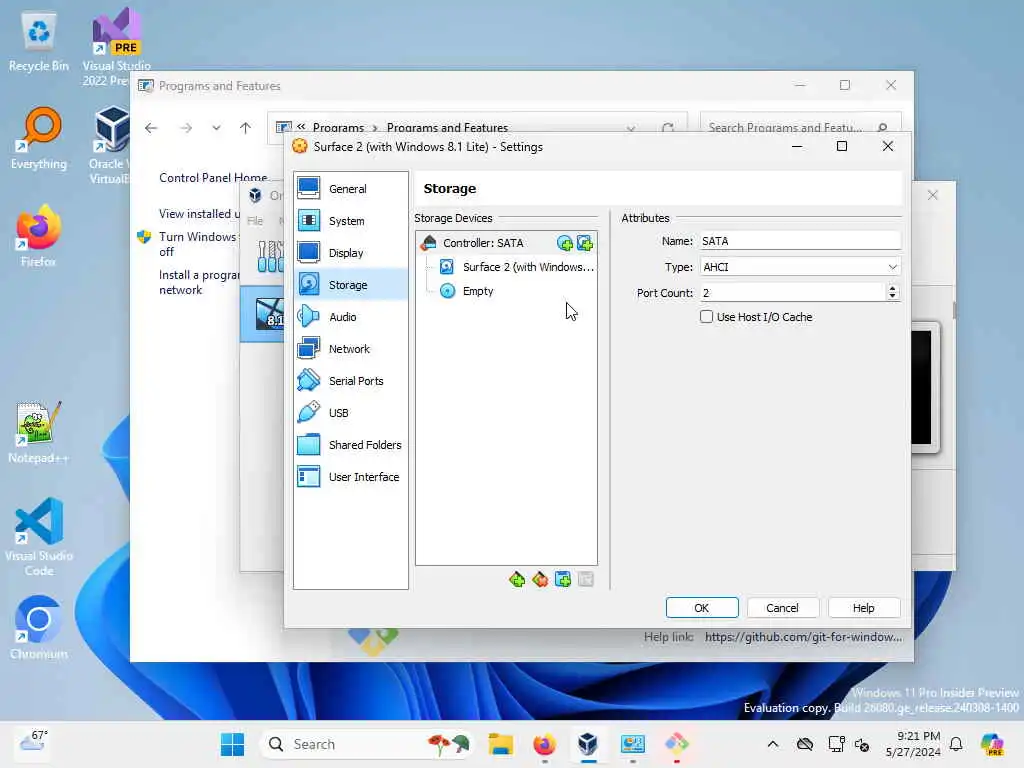1024x768 pixels.
Task: Open Notepad++ desktop shortcut
Action: tap(39, 432)
